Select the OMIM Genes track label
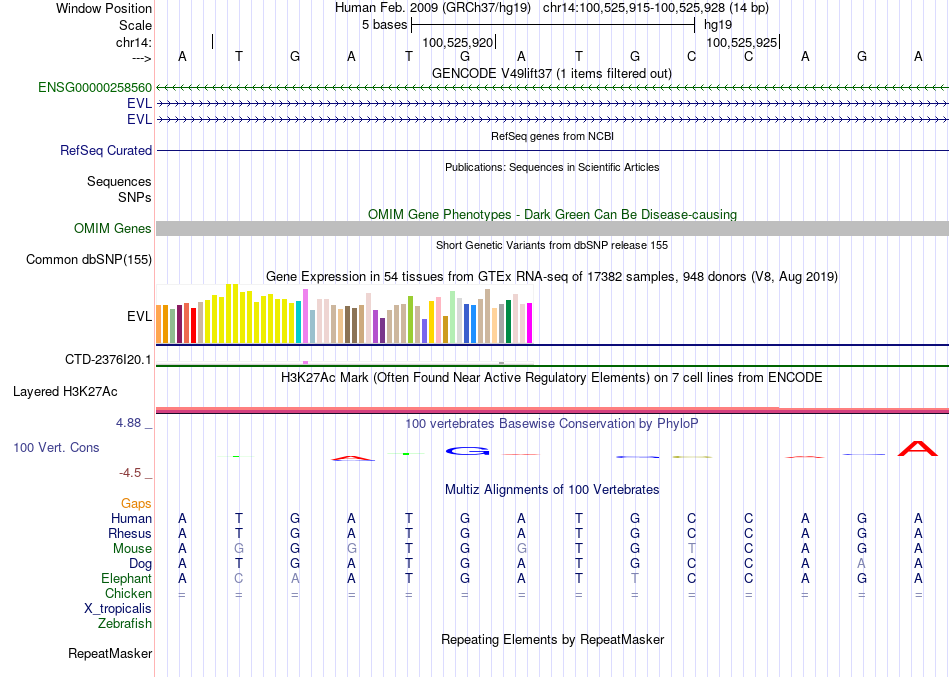Viewport: 950px width, 677px height. [x=113, y=228]
